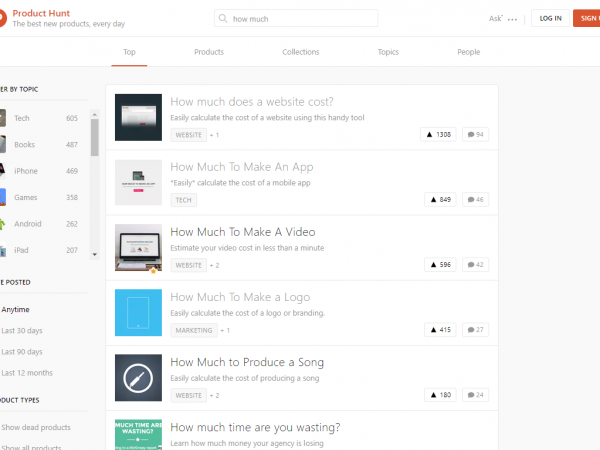The image size is (600, 450).
Task: Expand '+ 1' extra topics on website cost post
Action: 215,134
